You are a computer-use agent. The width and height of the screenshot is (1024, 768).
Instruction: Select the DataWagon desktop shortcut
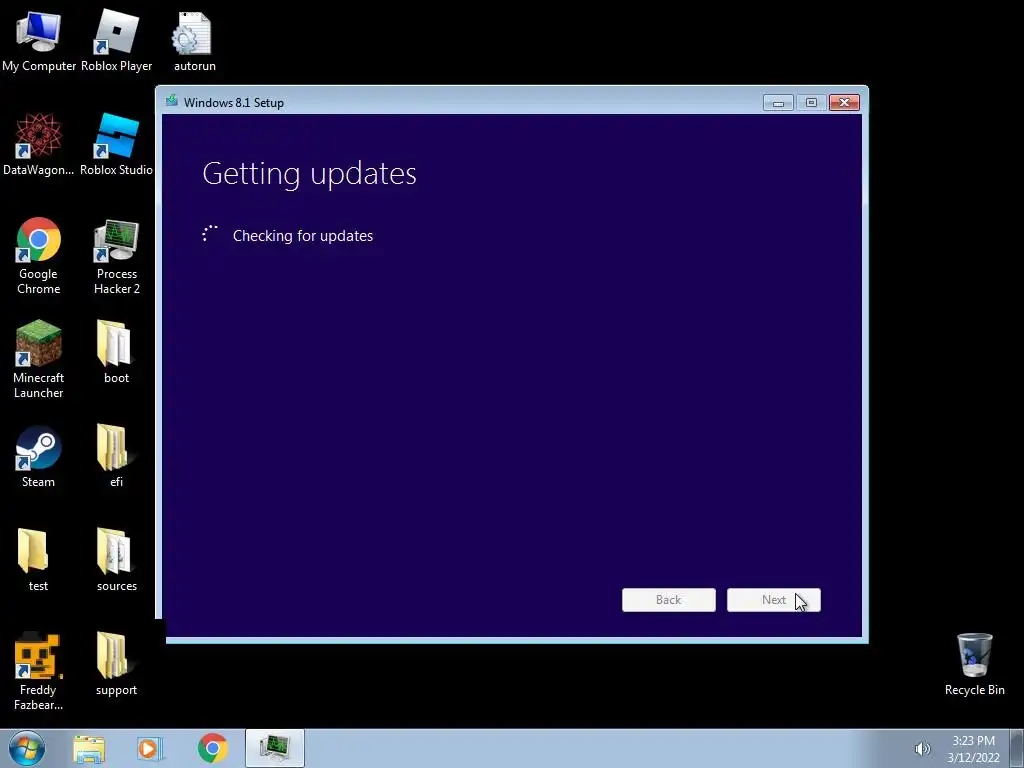tap(39, 144)
